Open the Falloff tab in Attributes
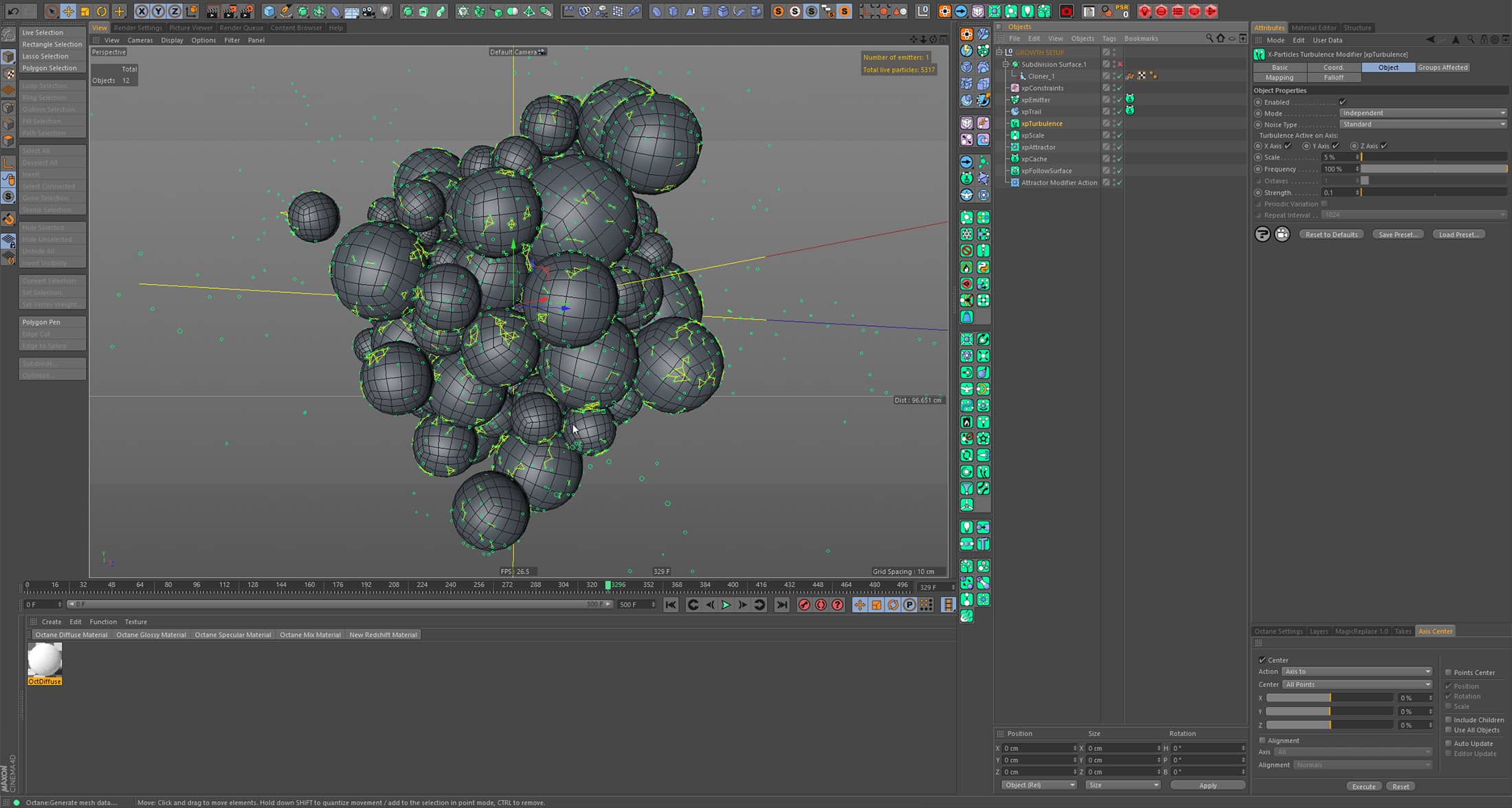Image resolution: width=1512 pixels, height=808 pixels. coord(1333,78)
